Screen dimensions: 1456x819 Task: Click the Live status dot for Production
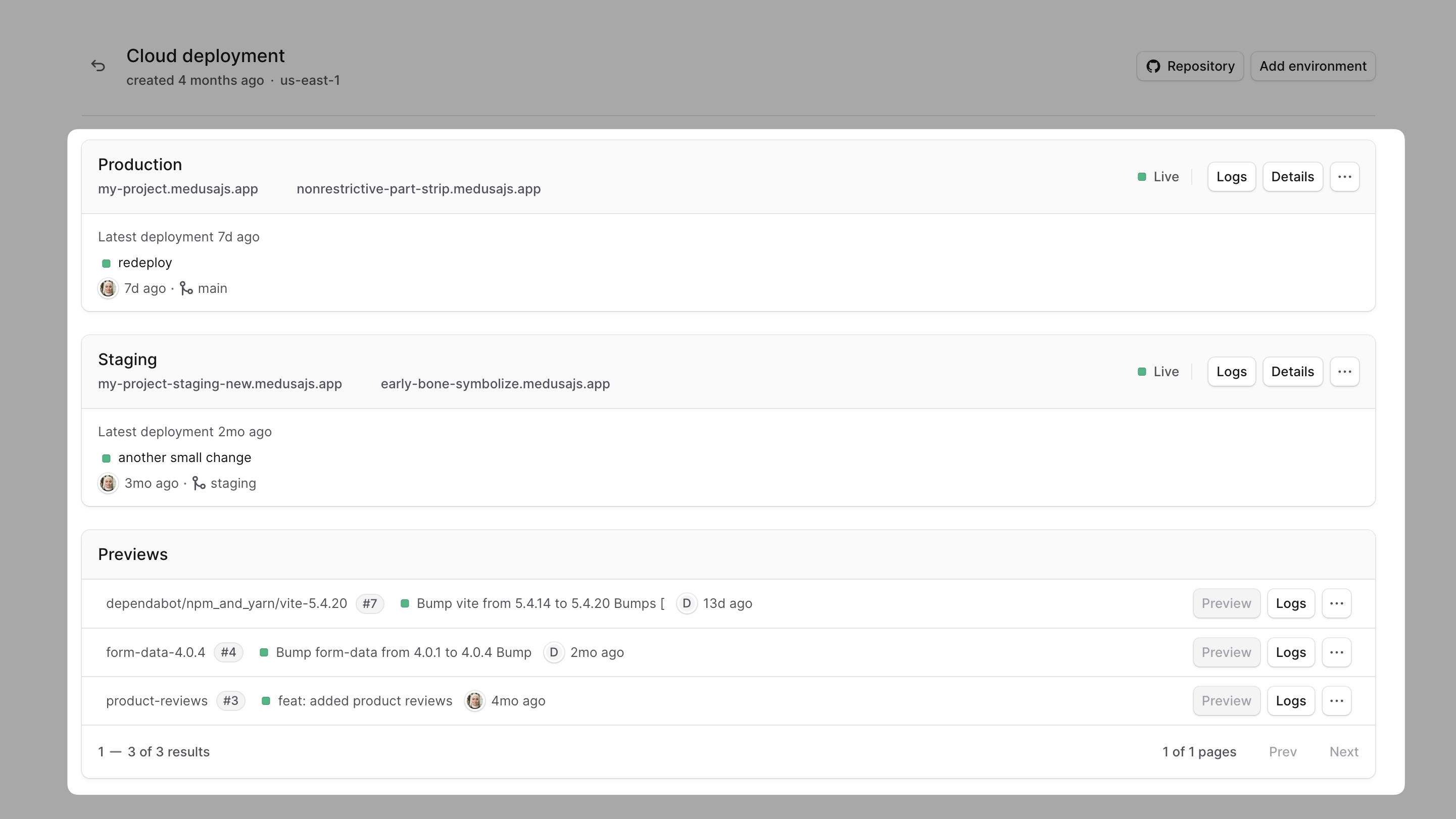click(x=1142, y=177)
